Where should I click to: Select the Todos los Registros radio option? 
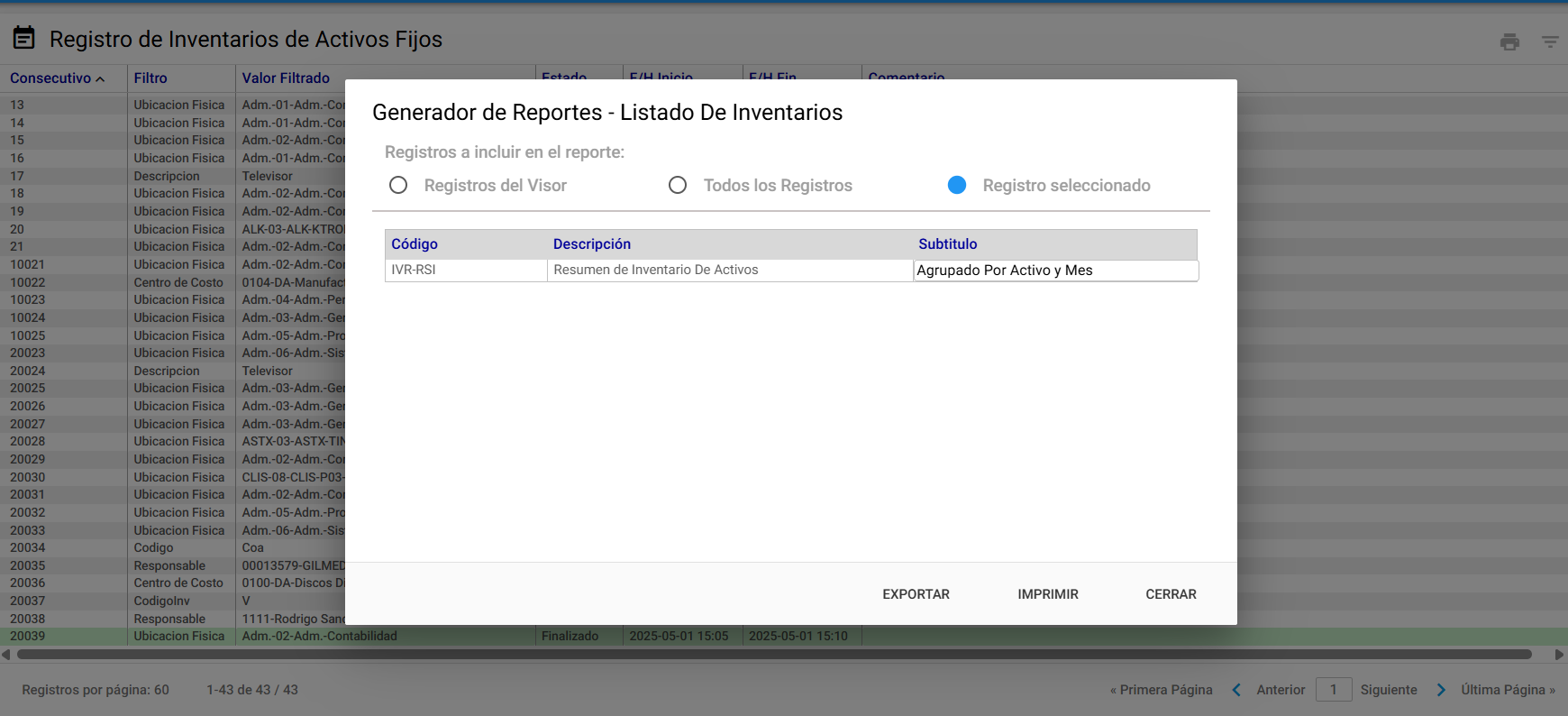[x=678, y=185]
